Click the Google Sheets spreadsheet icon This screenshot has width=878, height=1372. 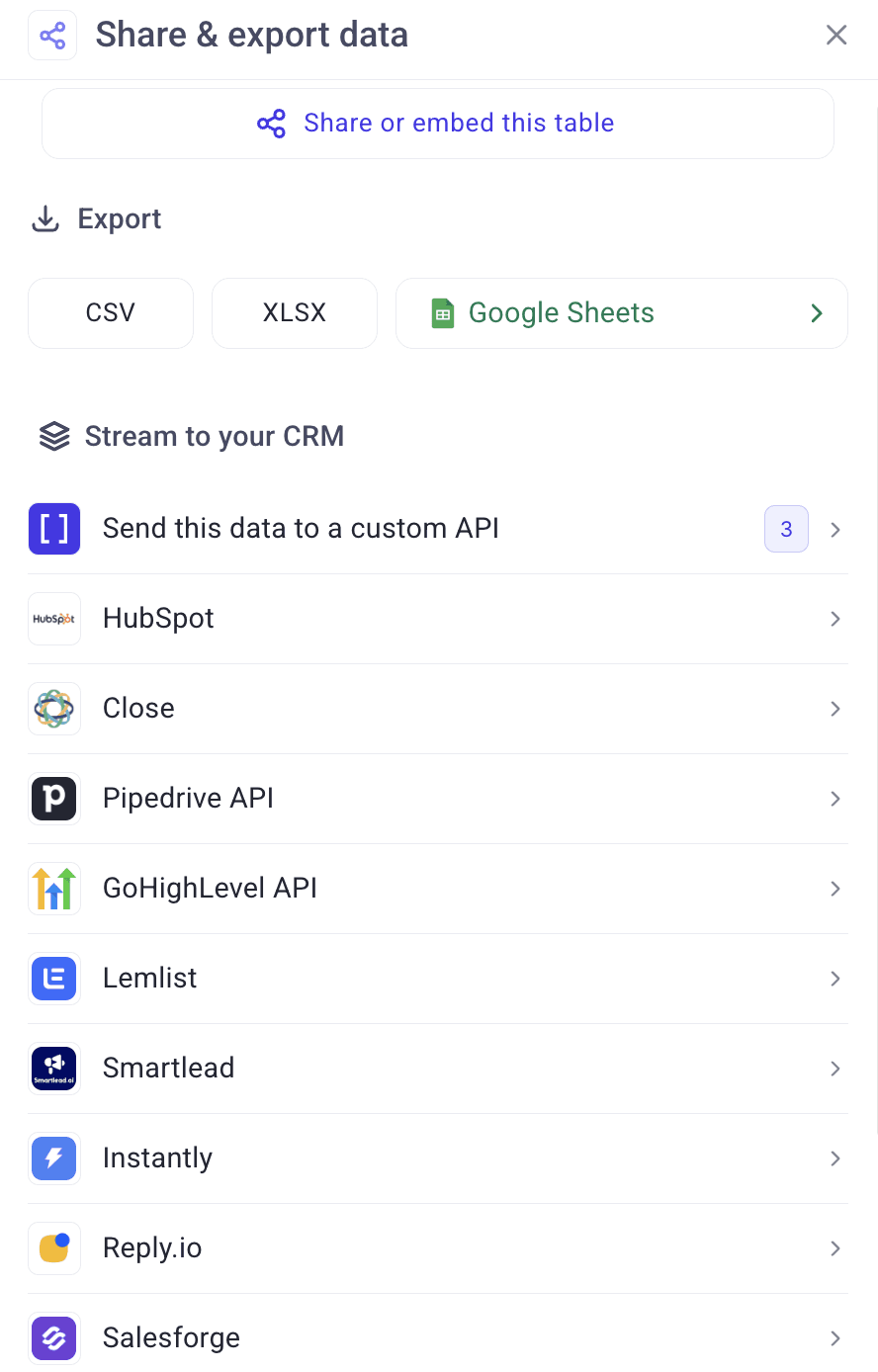coord(442,312)
